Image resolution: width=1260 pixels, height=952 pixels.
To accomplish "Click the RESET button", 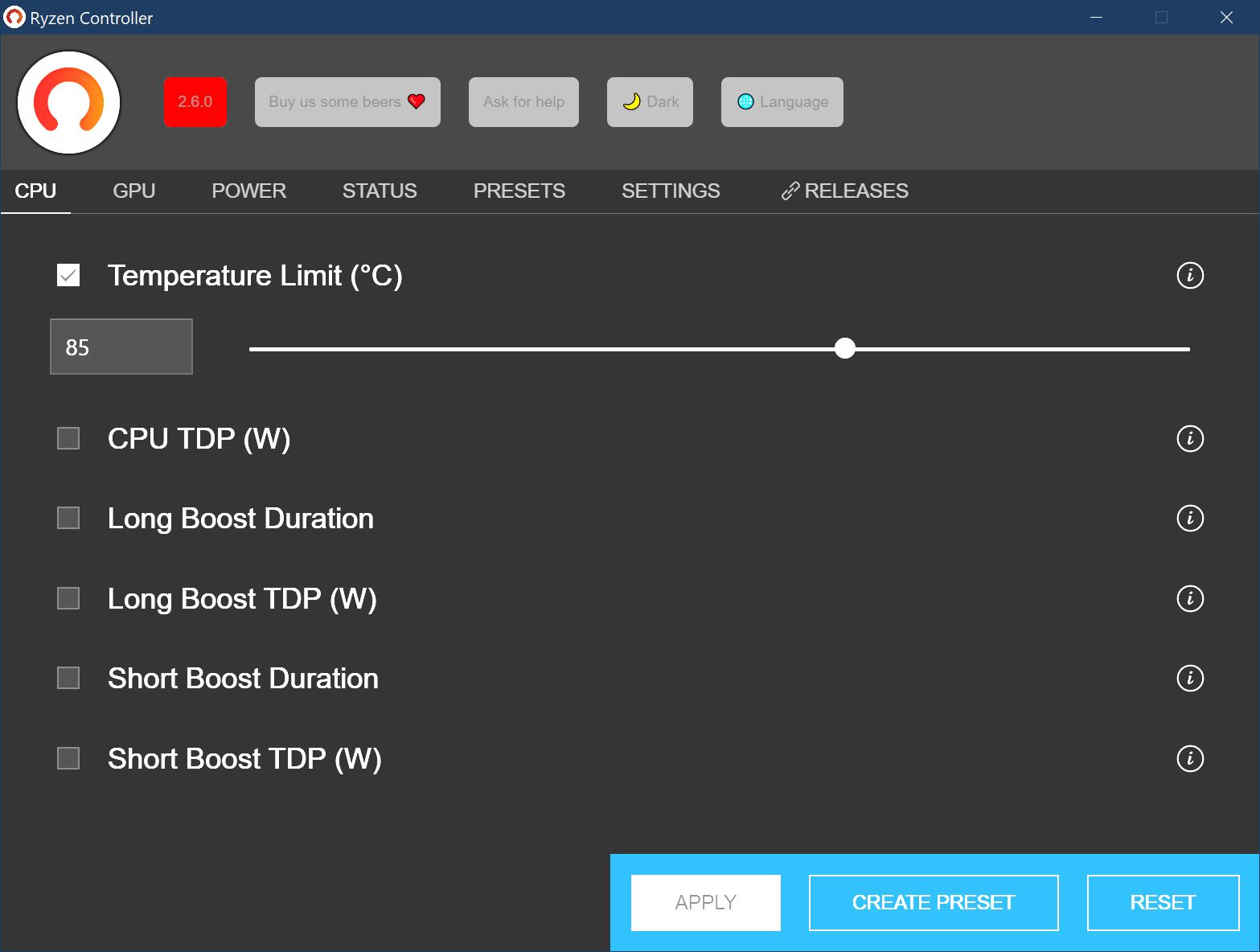I will click(x=1163, y=903).
